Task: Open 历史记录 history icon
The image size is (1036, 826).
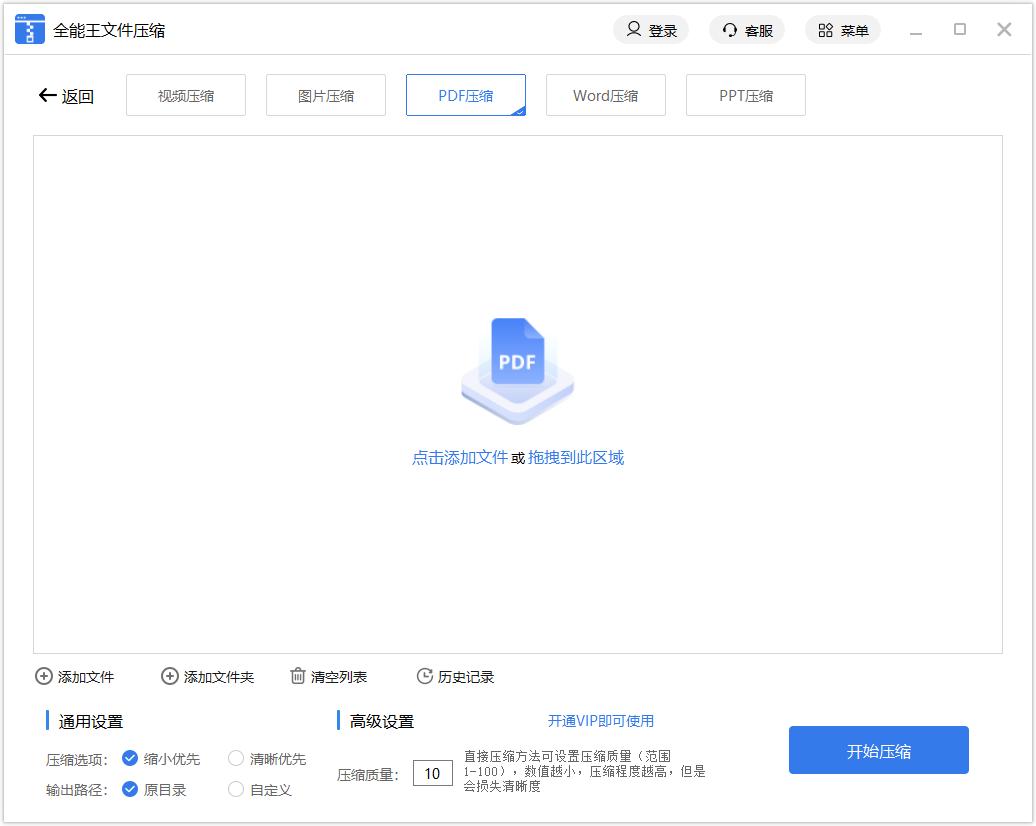Action: 425,677
